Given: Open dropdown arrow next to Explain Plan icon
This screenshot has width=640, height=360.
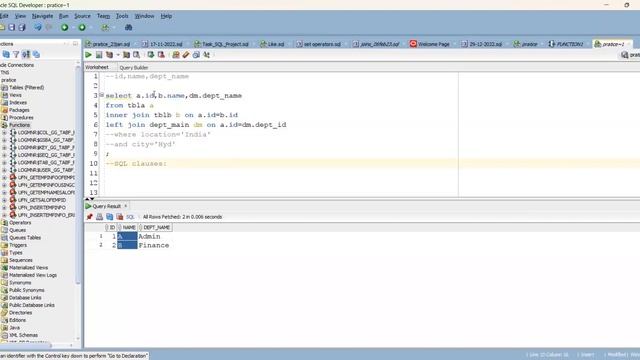Looking at the screenshot, I should coord(118,55).
